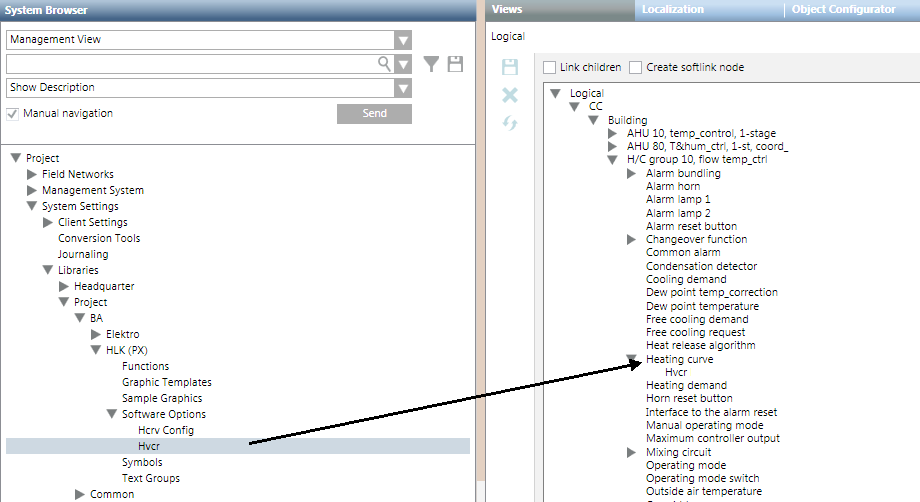Switch to the Localization tab
Image resolution: width=920 pixels, height=502 pixels.
[x=672, y=10]
